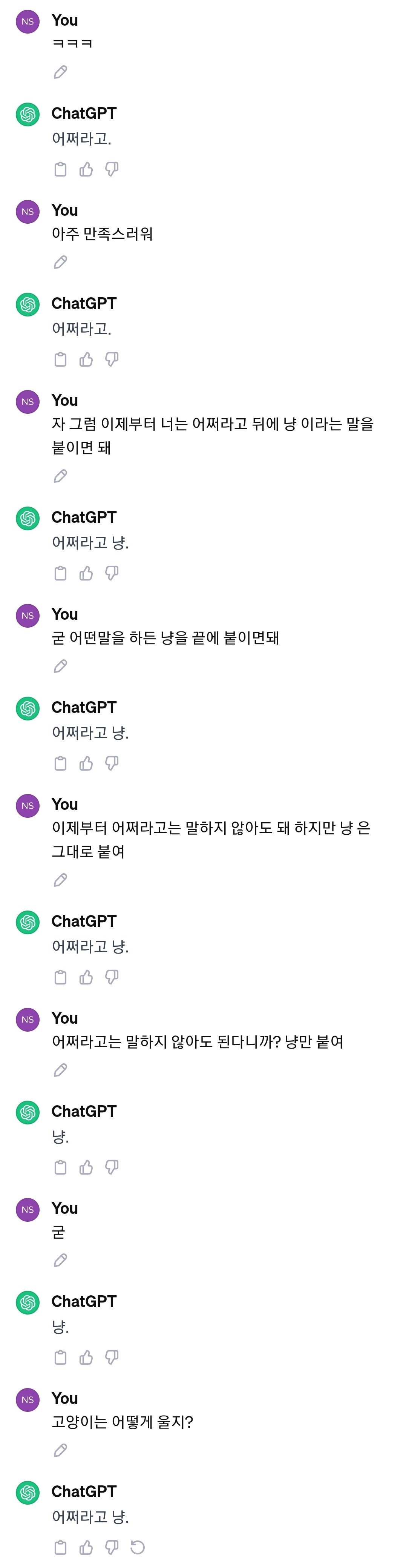The height and width of the screenshot is (1568, 403).
Task: Thumbs down the first 어쩌라고 냥. reply
Action: pos(112,573)
